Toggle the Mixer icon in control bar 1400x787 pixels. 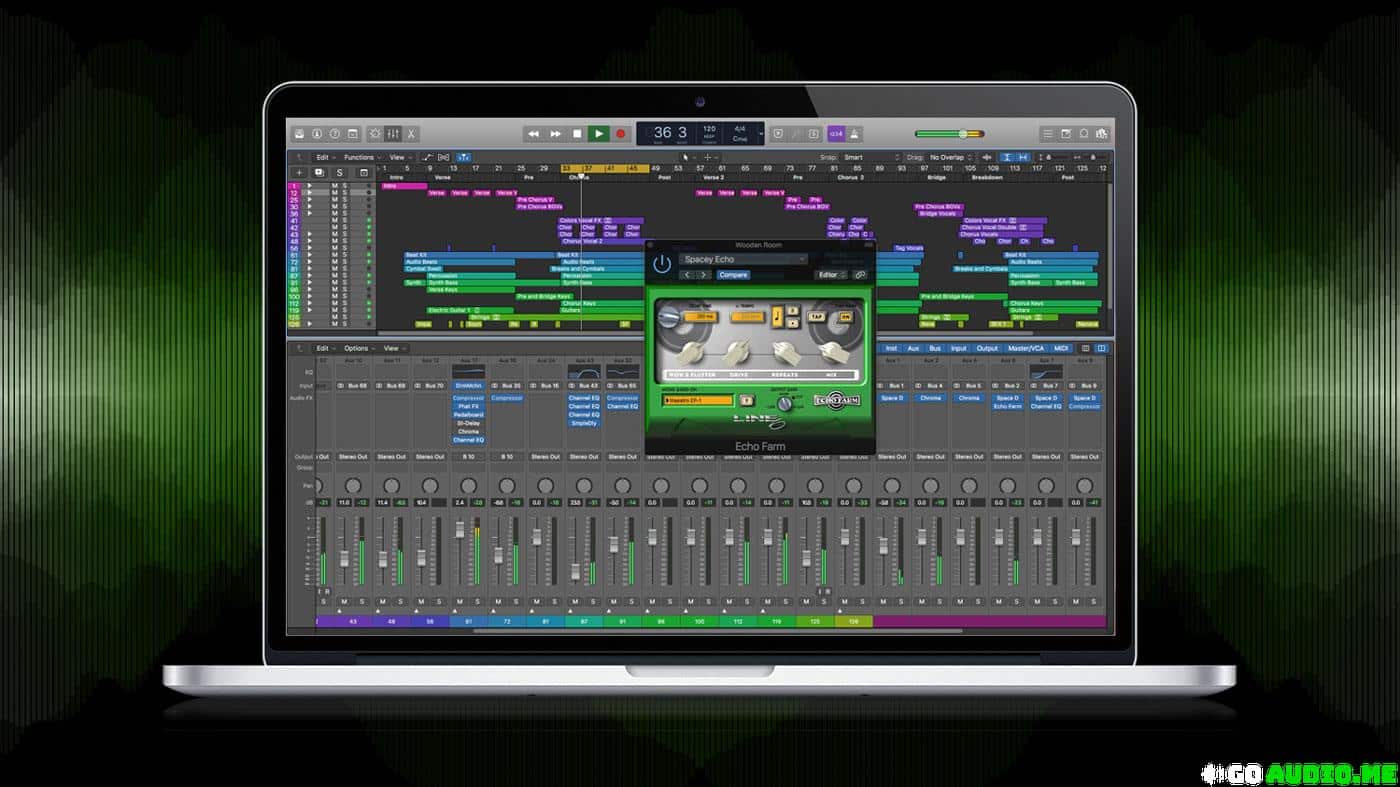pos(393,134)
